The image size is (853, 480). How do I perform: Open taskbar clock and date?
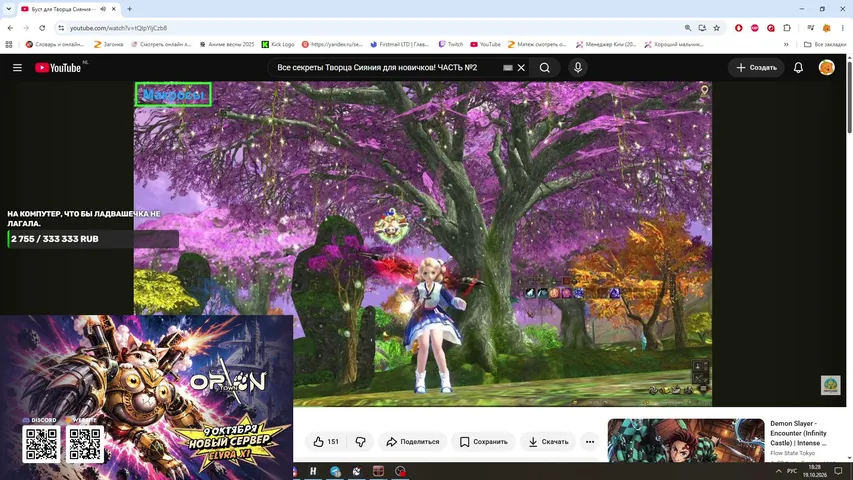814,471
